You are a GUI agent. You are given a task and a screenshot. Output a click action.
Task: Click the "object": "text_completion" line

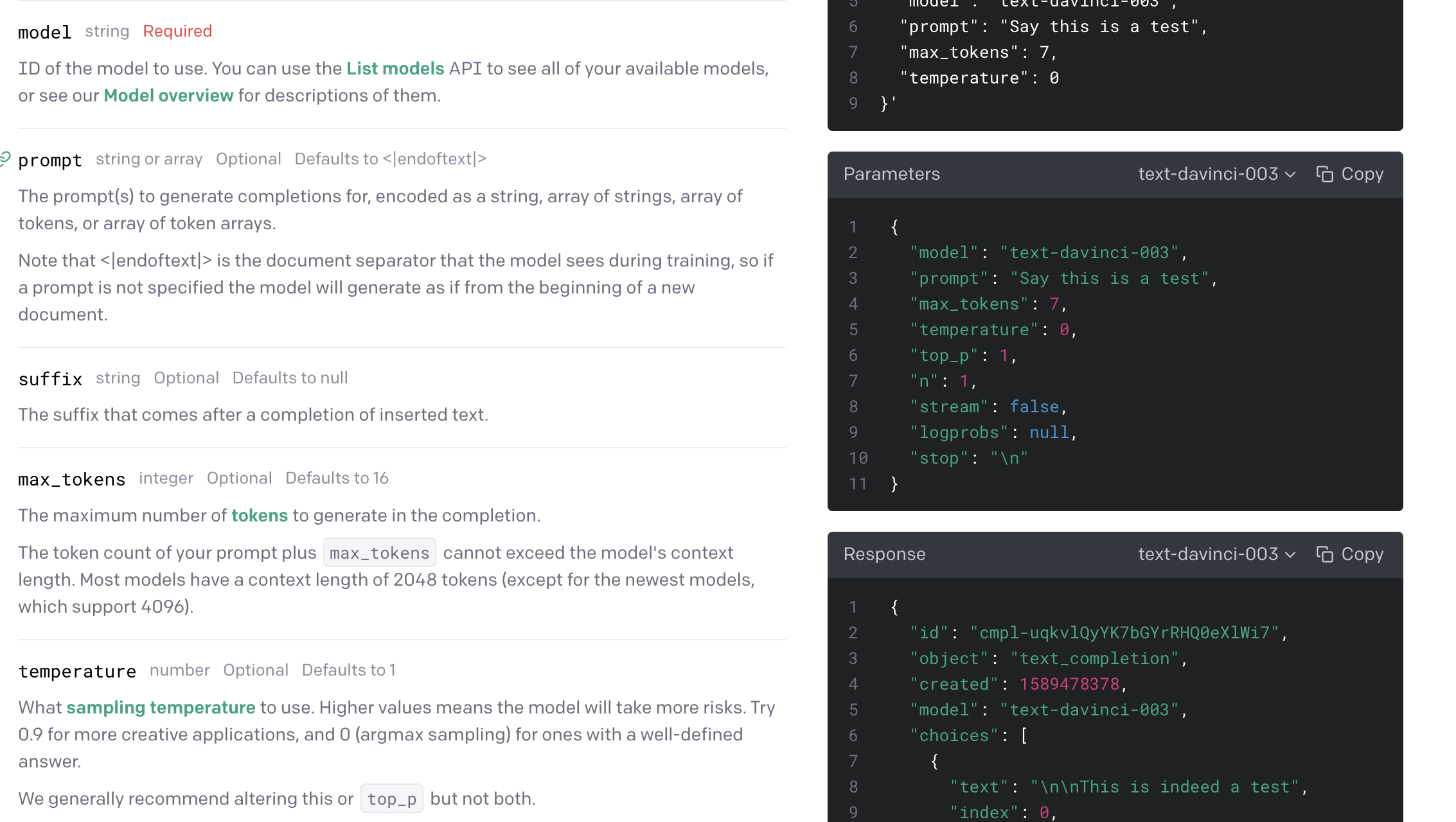click(1049, 658)
